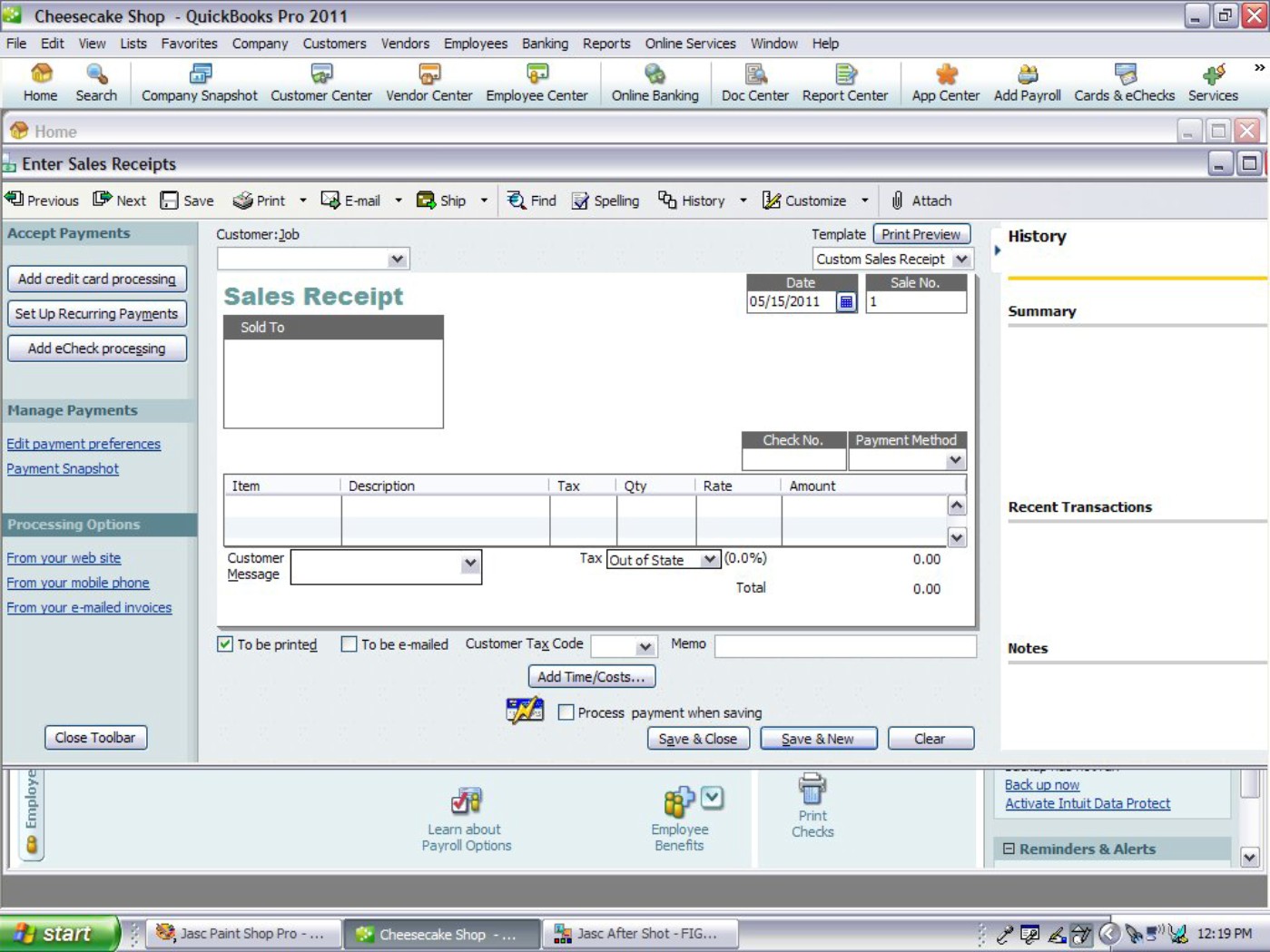The height and width of the screenshot is (952, 1270).
Task: Open the Services icon
Action: click(1213, 83)
